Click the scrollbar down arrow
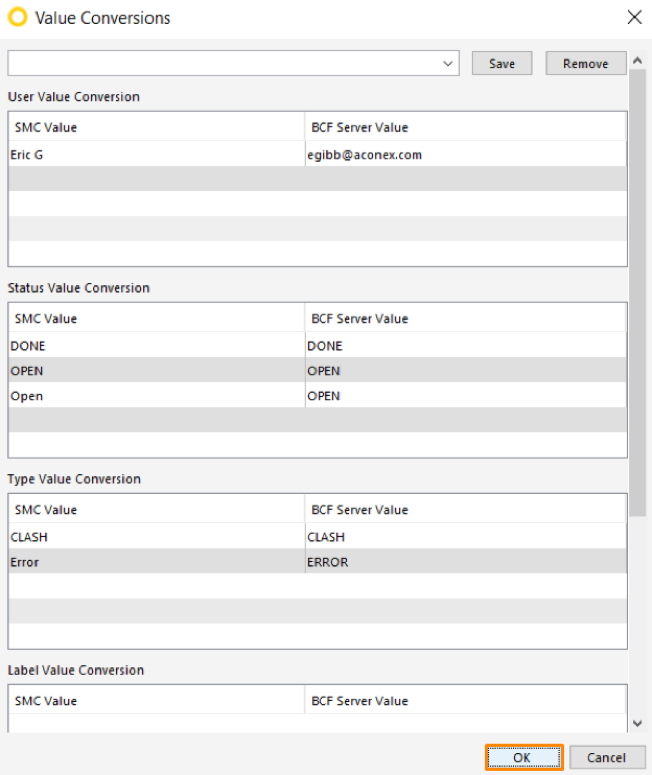 (x=638, y=723)
